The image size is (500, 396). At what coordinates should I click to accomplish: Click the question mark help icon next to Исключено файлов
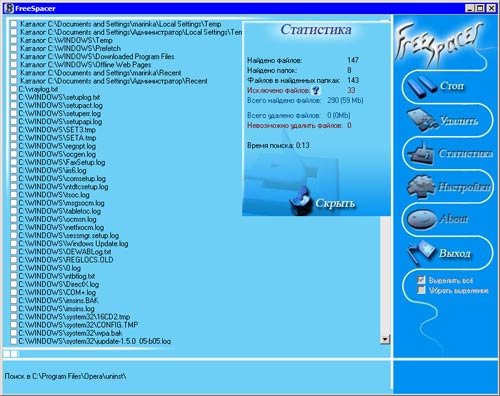[x=316, y=90]
